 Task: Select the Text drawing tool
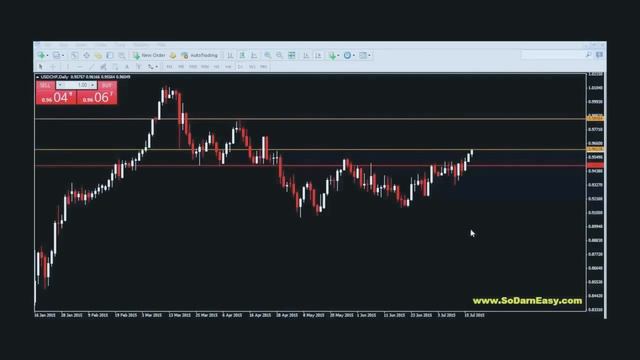coord(127,67)
